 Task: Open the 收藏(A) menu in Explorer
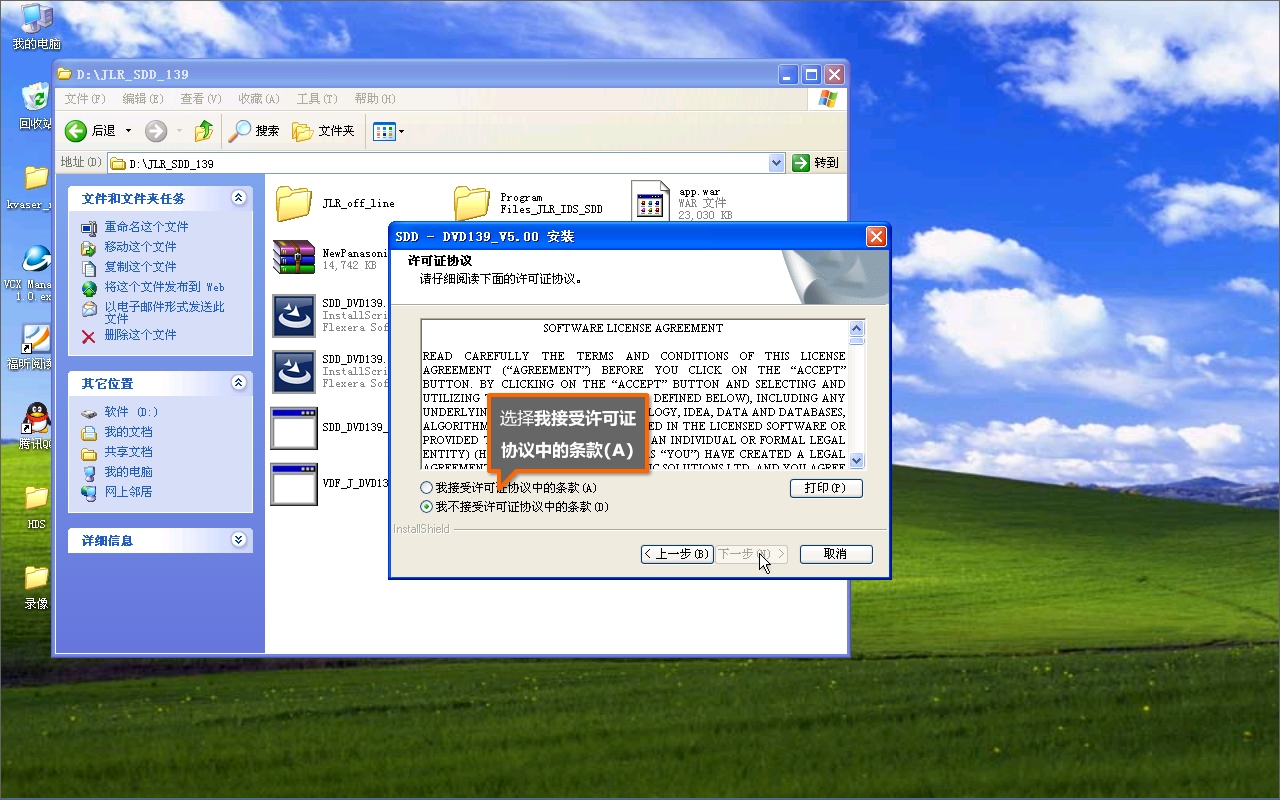click(259, 99)
